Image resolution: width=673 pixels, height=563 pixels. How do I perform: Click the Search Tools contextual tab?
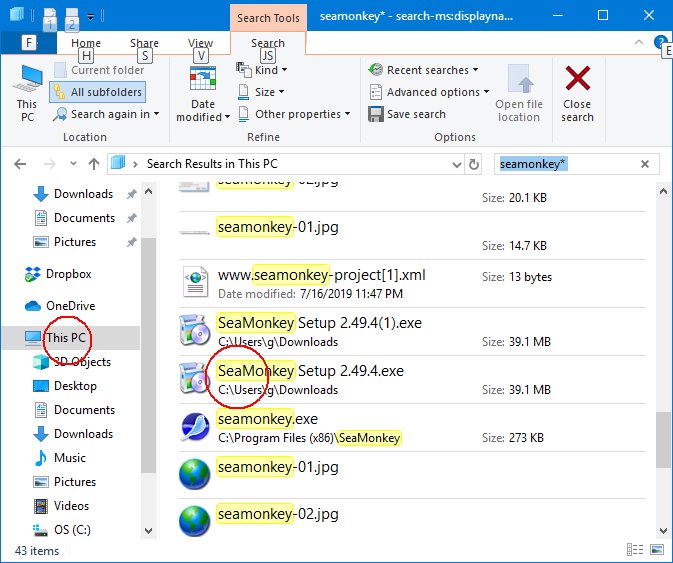[x=268, y=18]
